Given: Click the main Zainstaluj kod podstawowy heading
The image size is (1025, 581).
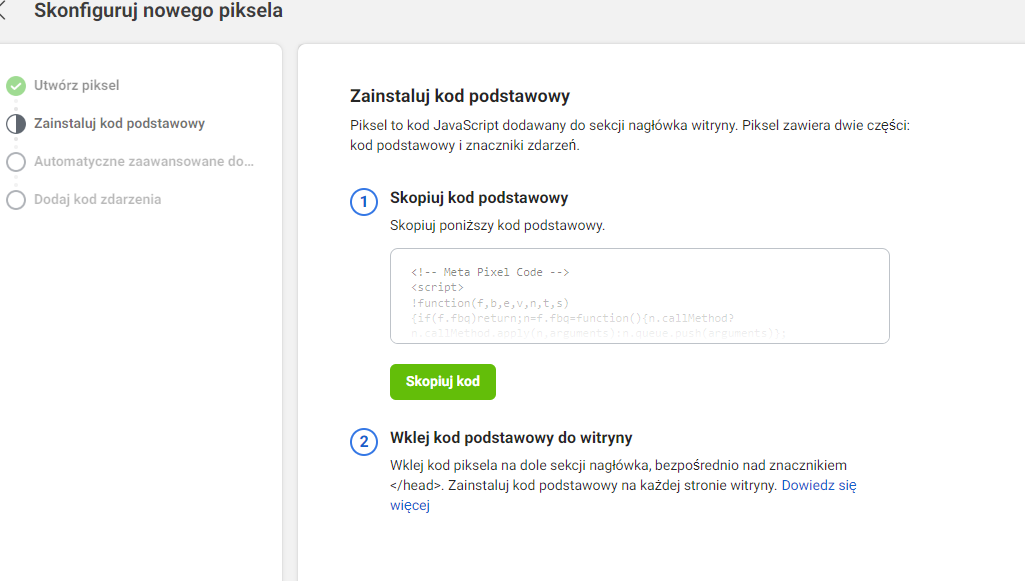Looking at the screenshot, I should (x=460, y=96).
